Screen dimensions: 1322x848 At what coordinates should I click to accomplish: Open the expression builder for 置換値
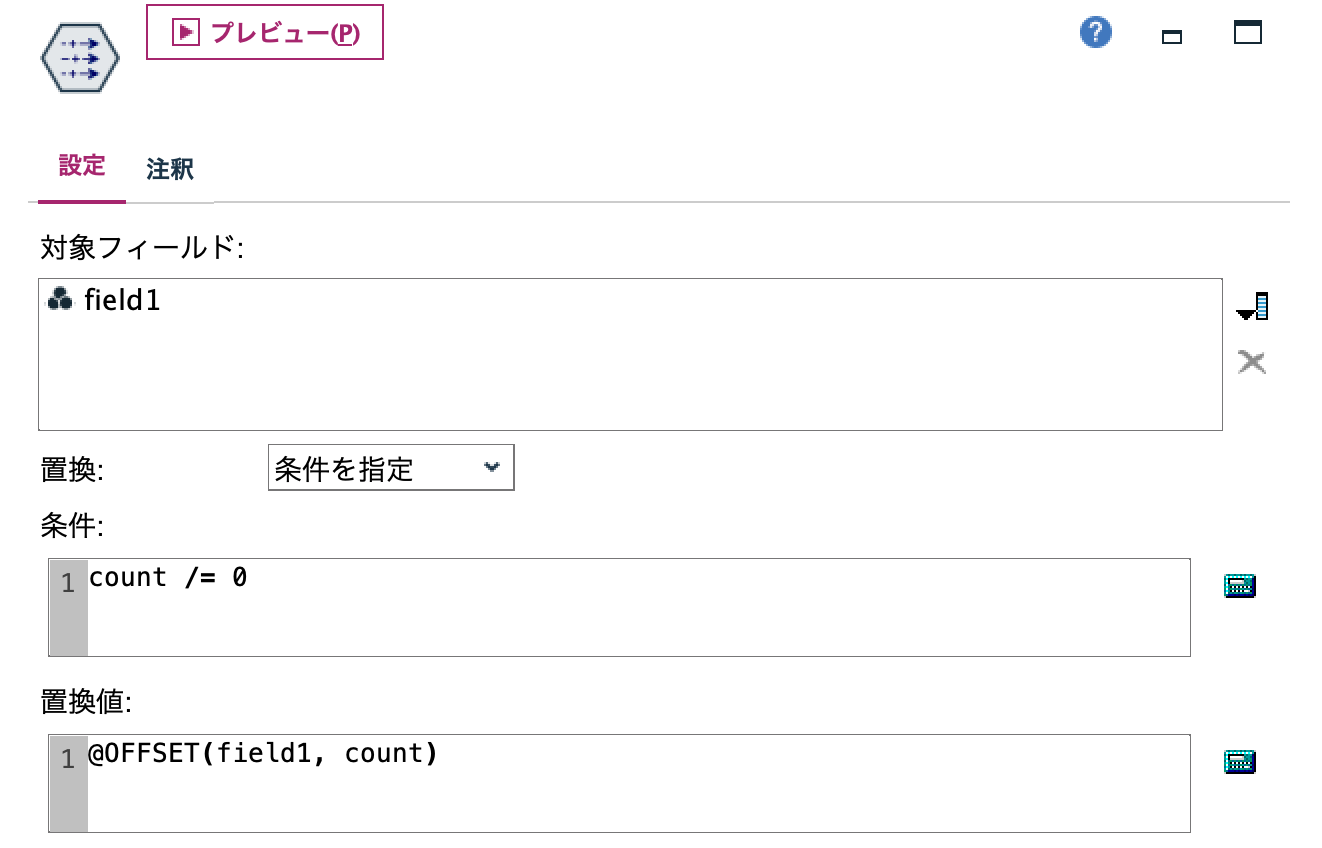[1238, 760]
